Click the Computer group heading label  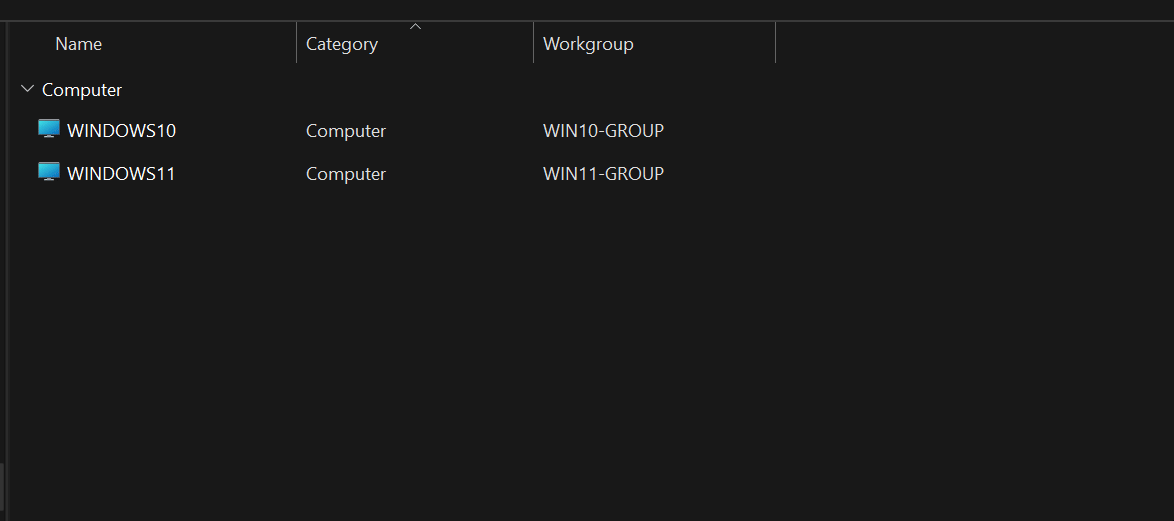[x=82, y=90]
